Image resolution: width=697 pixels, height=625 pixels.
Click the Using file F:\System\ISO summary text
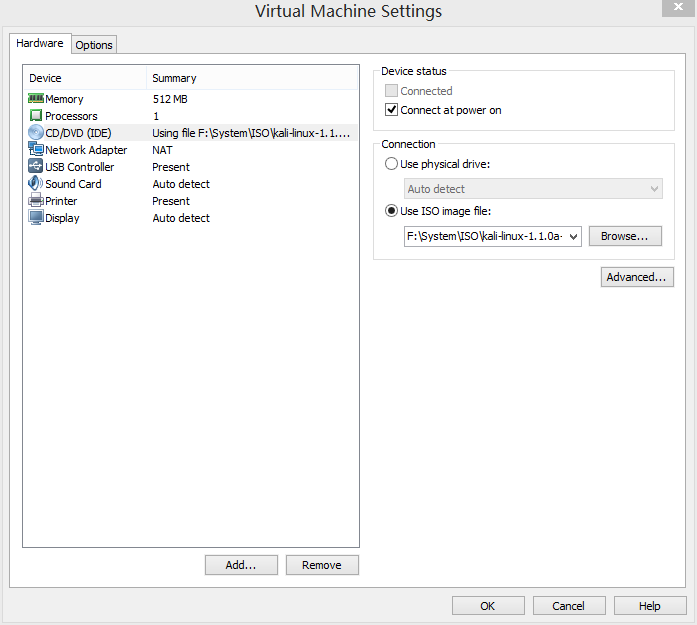[x=251, y=133]
